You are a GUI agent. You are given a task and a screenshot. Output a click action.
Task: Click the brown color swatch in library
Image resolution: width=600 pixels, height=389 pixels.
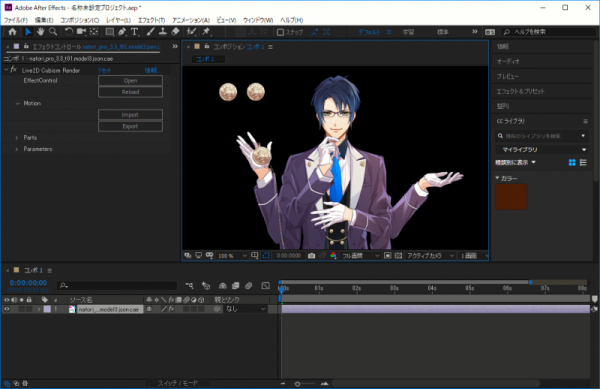tap(511, 197)
